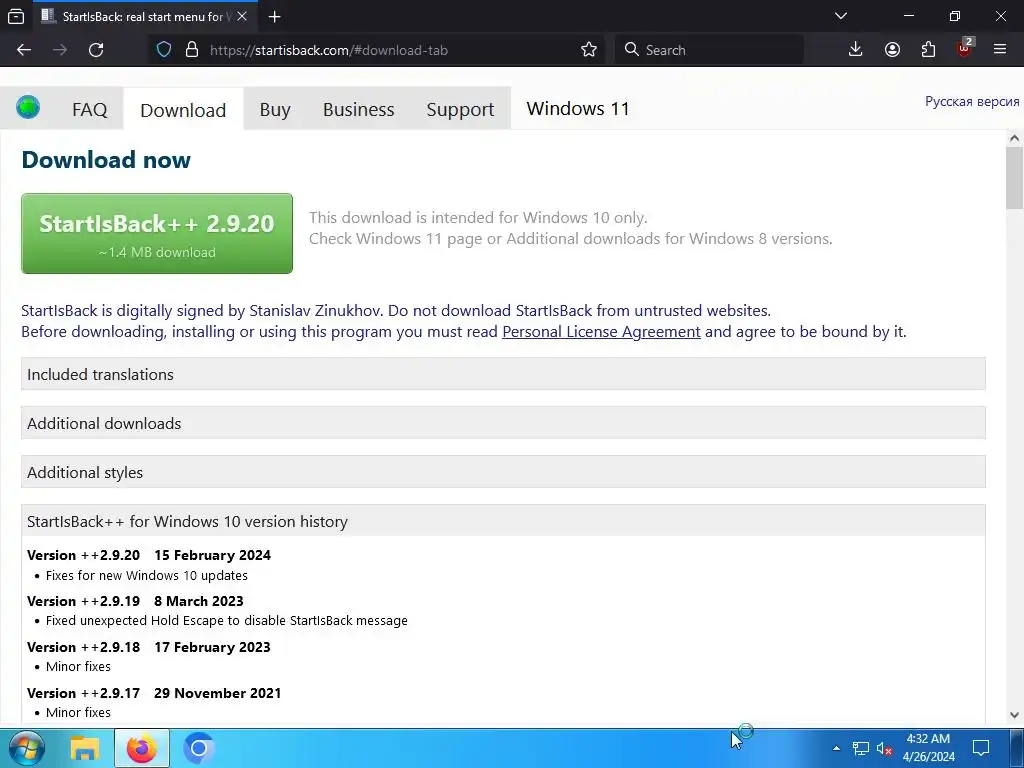Click the forward navigation arrow

coord(60,50)
